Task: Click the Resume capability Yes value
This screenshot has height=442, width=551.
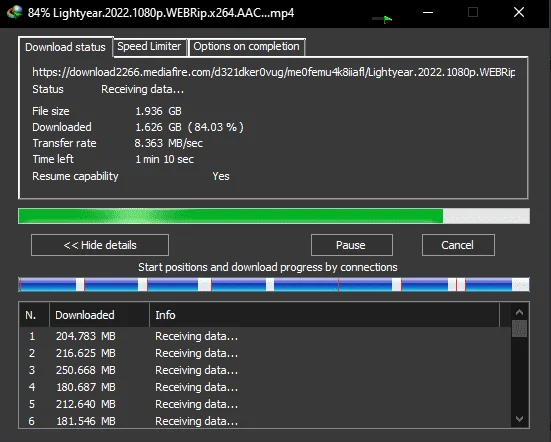Action: click(x=221, y=176)
